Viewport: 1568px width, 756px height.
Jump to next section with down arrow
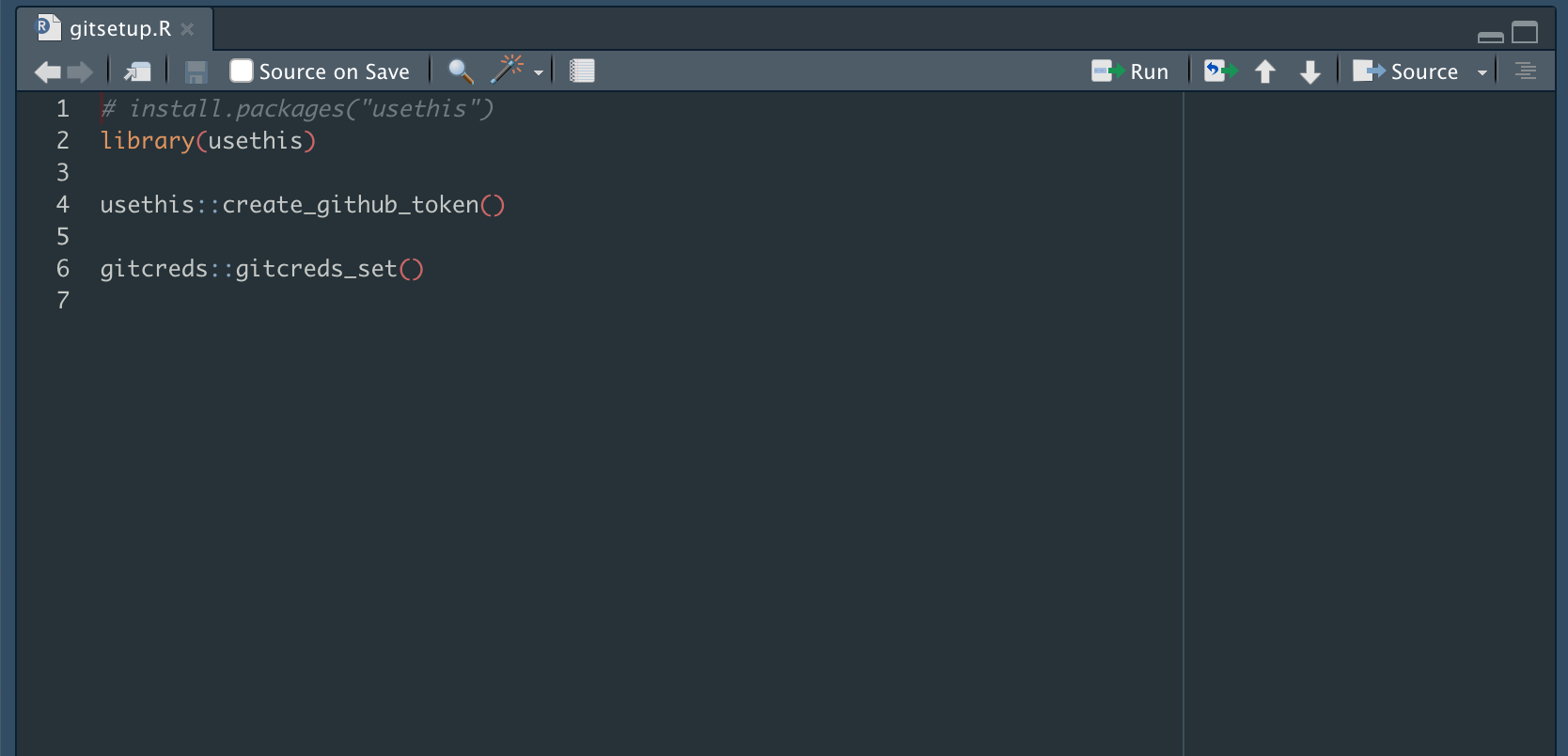pyautogui.click(x=1310, y=71)
